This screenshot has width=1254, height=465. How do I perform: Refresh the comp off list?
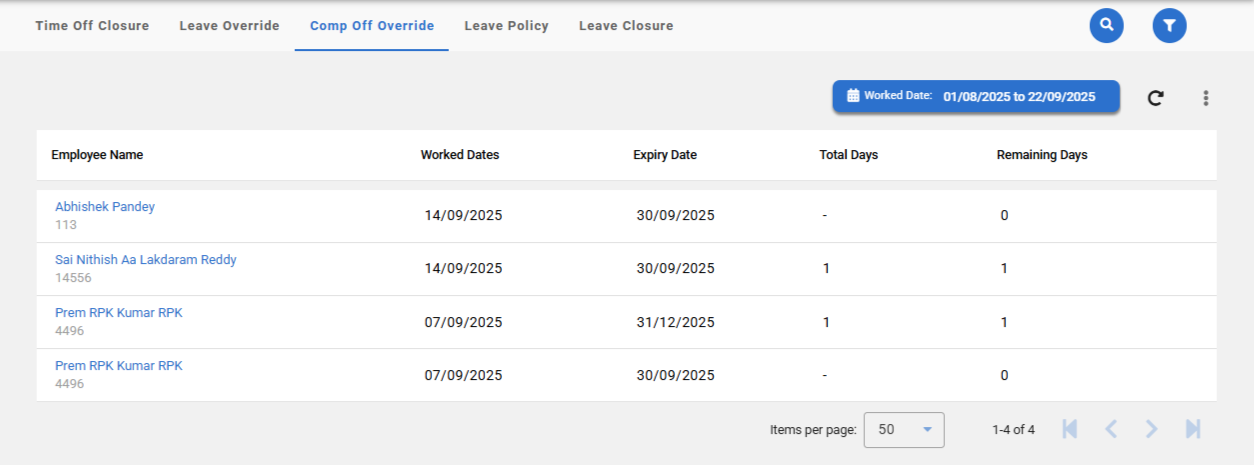[x=1155, y=98]
